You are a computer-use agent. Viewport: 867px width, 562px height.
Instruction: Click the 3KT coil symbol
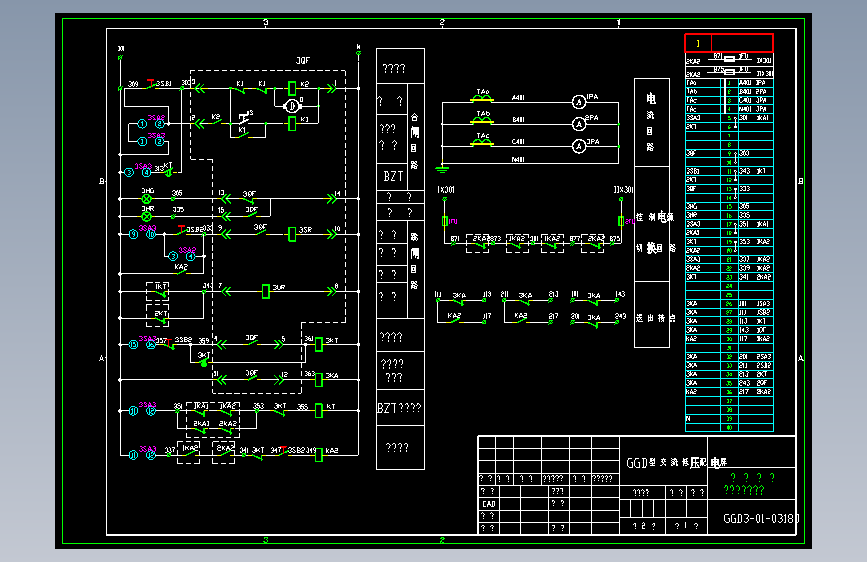pos(318,345)
